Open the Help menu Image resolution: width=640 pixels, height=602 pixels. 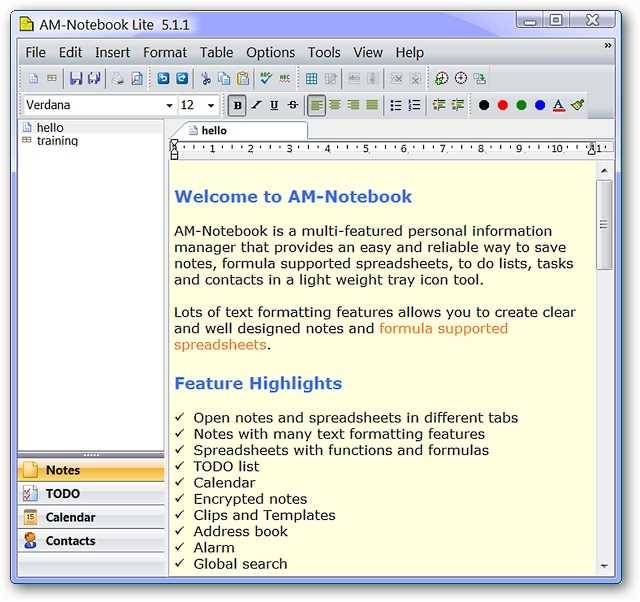pyautogui.click(x=409, y=53)
